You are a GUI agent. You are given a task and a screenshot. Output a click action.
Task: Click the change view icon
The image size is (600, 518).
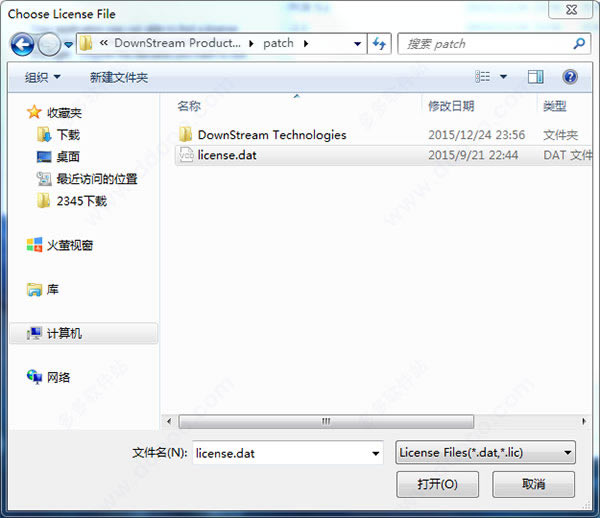(483, 77)
